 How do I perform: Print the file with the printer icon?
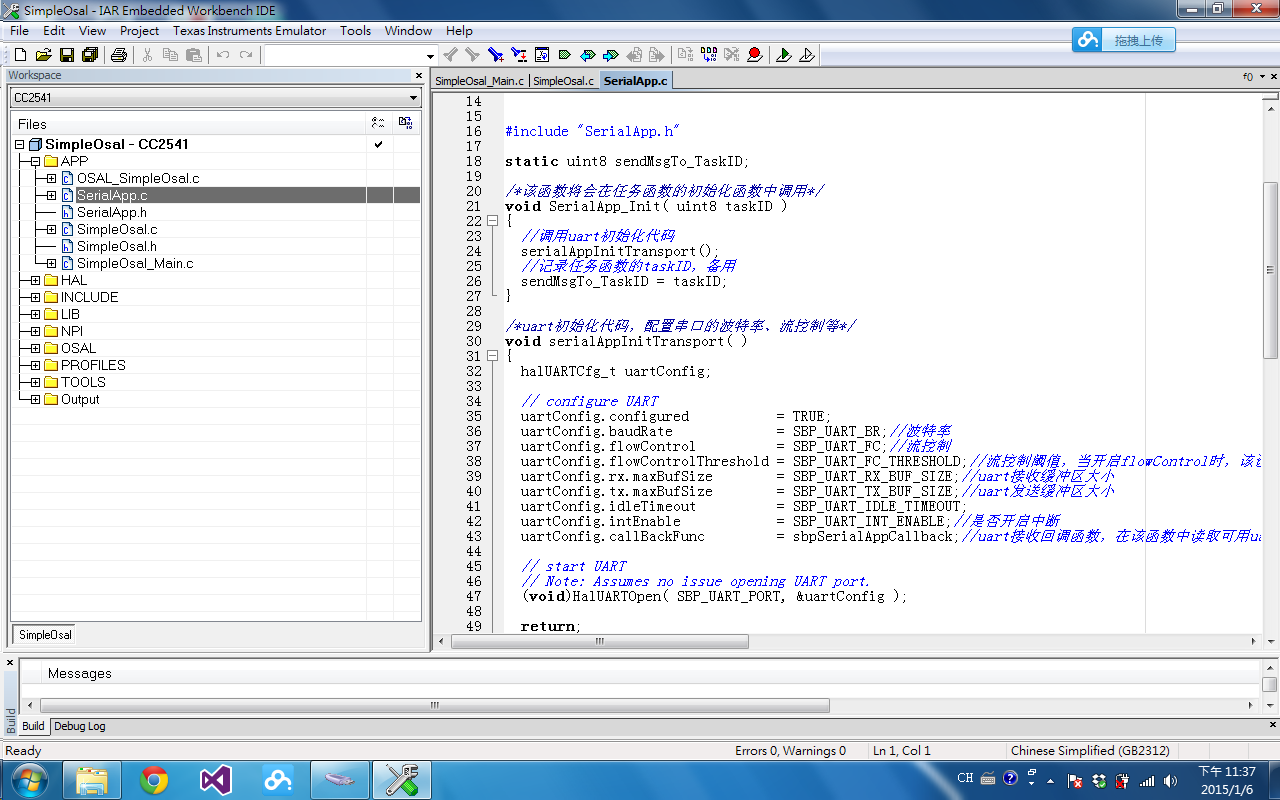click(x=118, y=55)
